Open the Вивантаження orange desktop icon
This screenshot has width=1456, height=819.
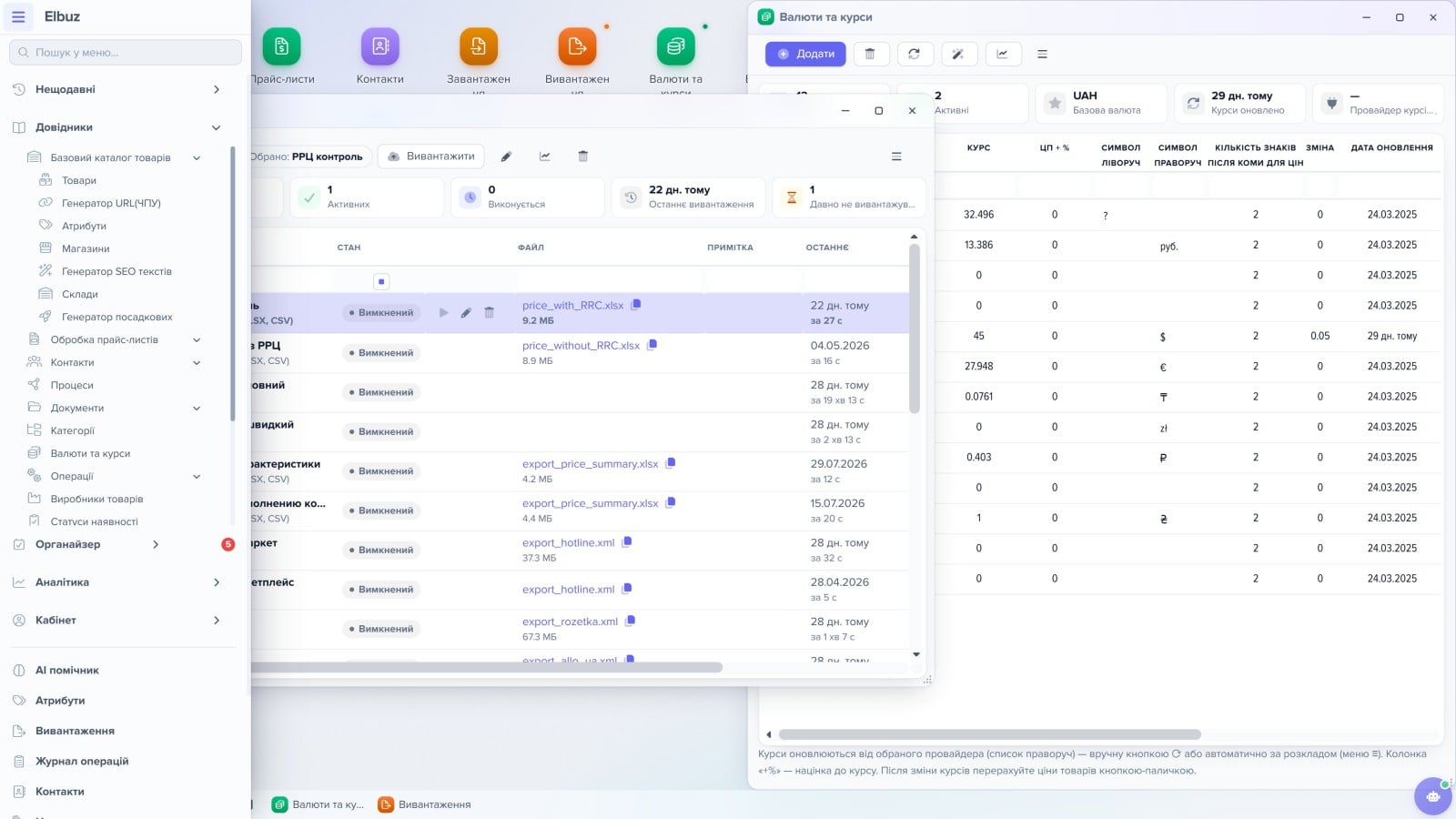tap(577, 46)
